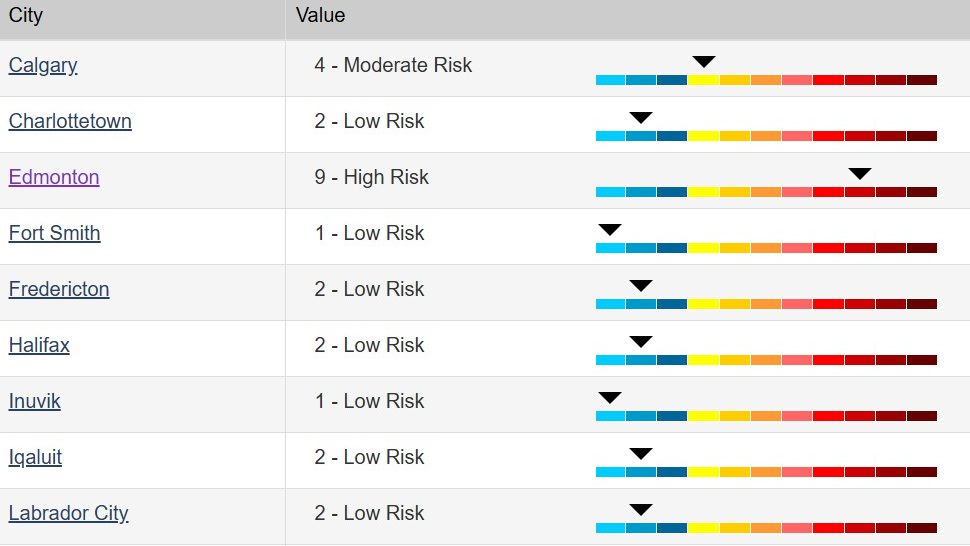Viewport: 970px width, 546px height.
Task: Open the Charlottetown city link
Action: [x=70, y=122]
